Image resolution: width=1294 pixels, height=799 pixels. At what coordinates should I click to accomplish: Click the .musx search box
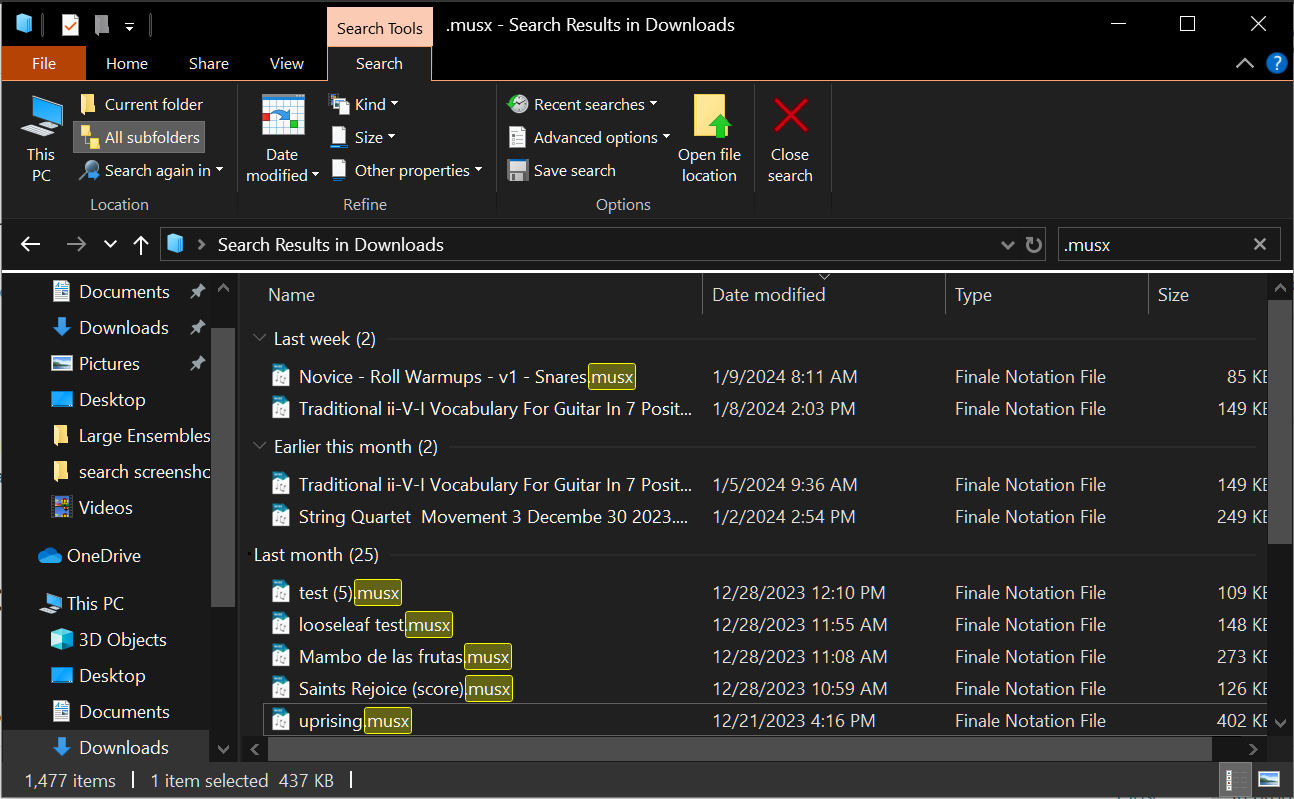tap(1155, 244)
